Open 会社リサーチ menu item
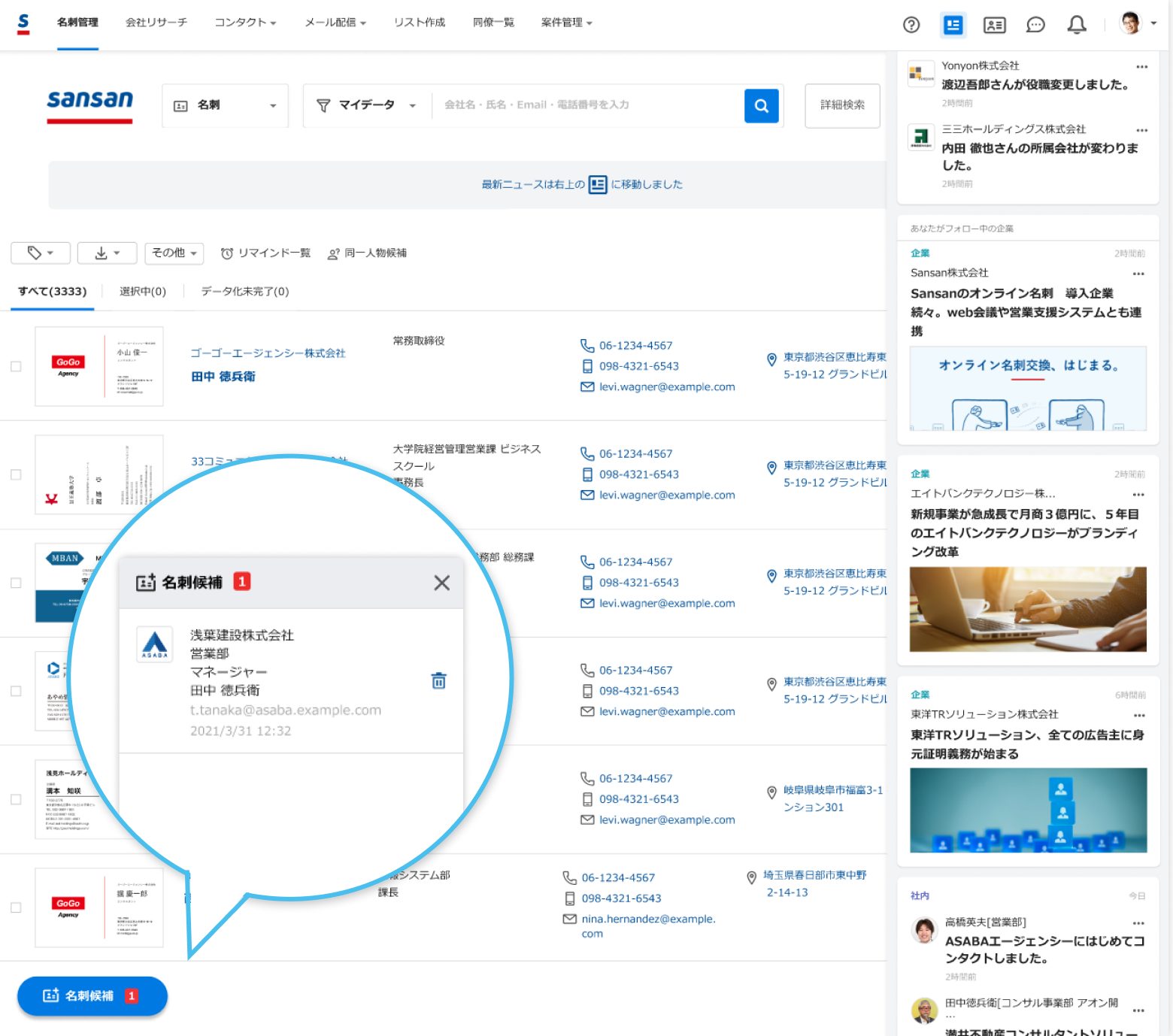 [x=156, y=23]
